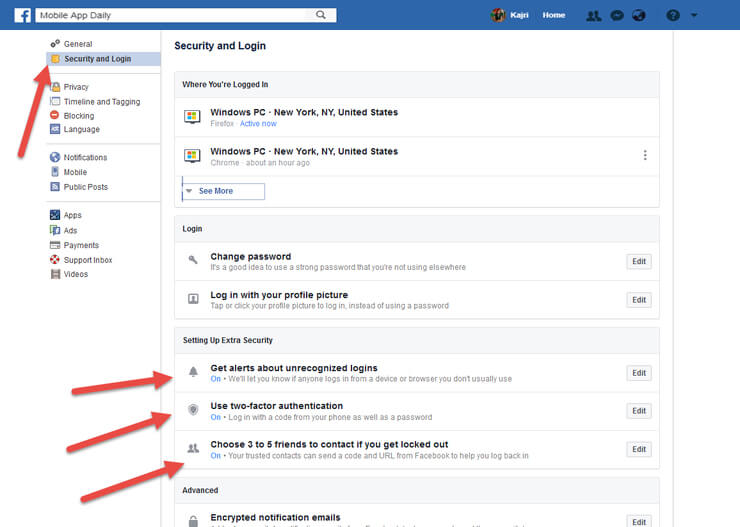This screenshot has width=740, height=527.
Task: Go to Payments settings
Action: 81,245
